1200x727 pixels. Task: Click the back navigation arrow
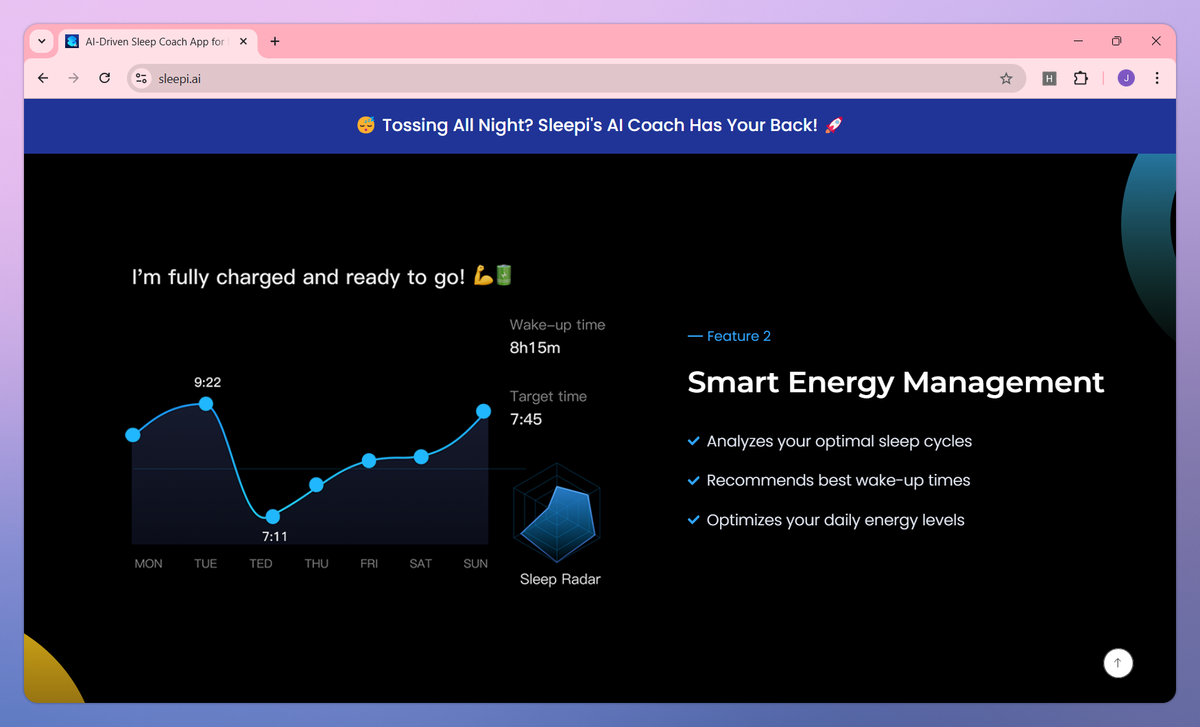coord(42,78)
